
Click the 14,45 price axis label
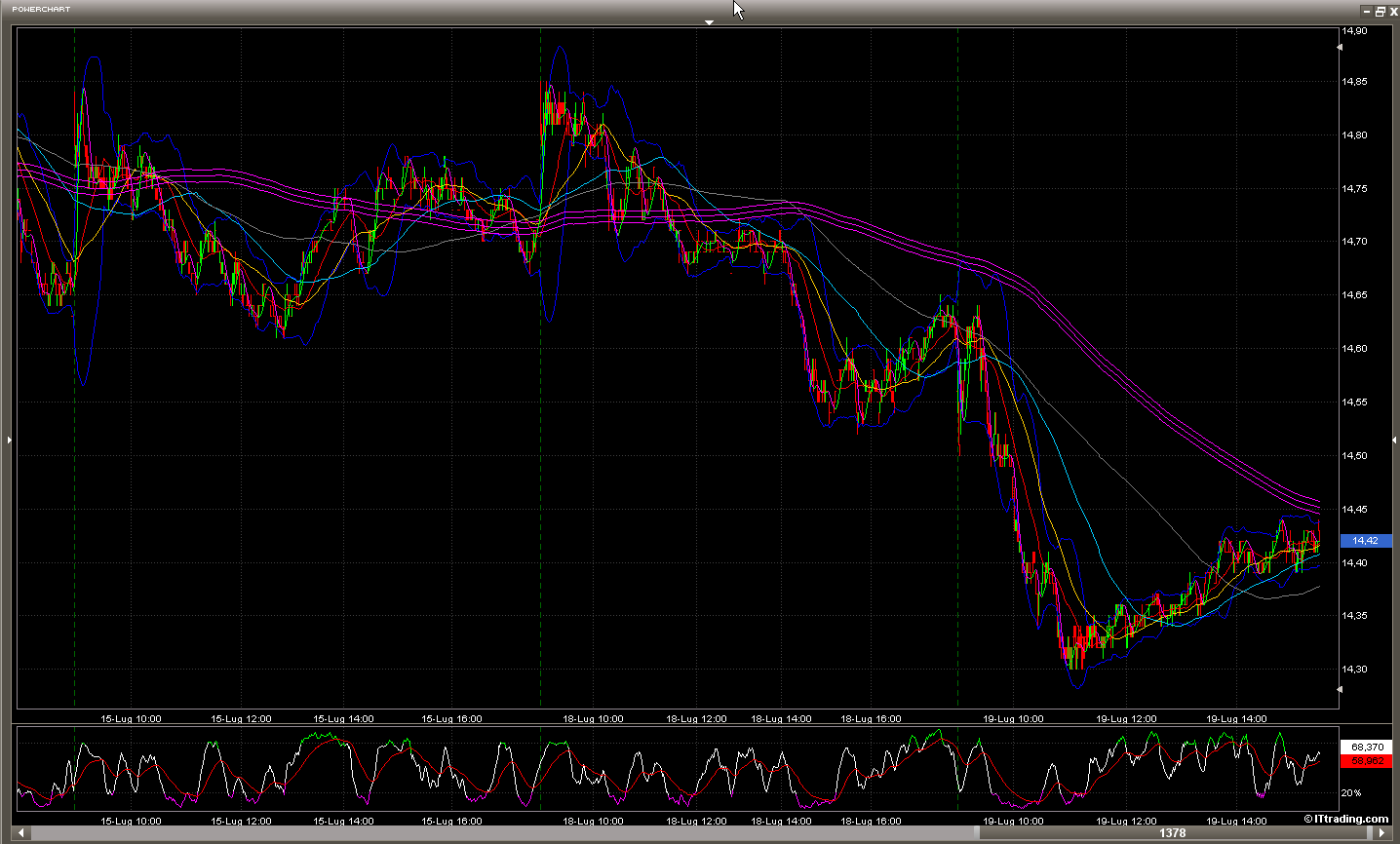click(1354, 510)
